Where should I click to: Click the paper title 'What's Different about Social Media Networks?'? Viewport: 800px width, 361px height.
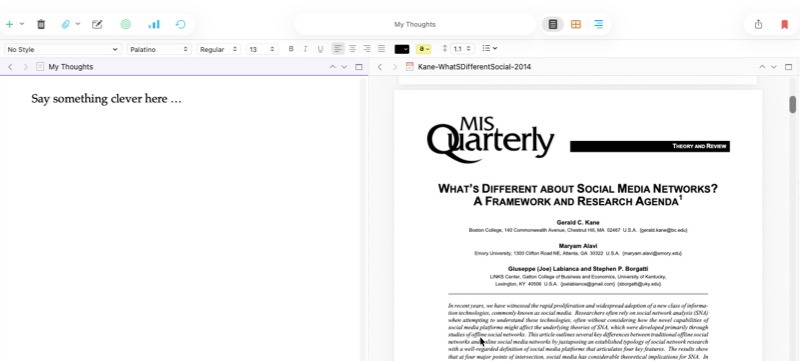tap(578, 189)
